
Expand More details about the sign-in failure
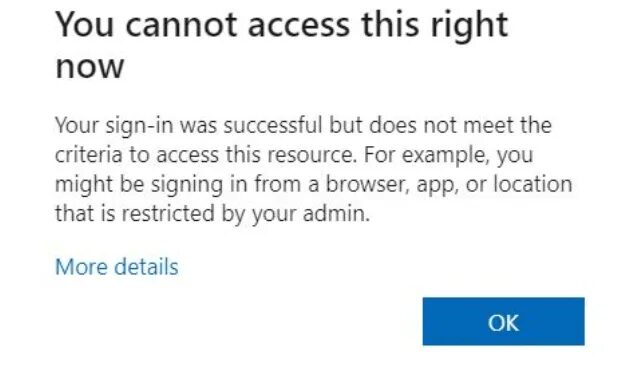click(117, 267)
